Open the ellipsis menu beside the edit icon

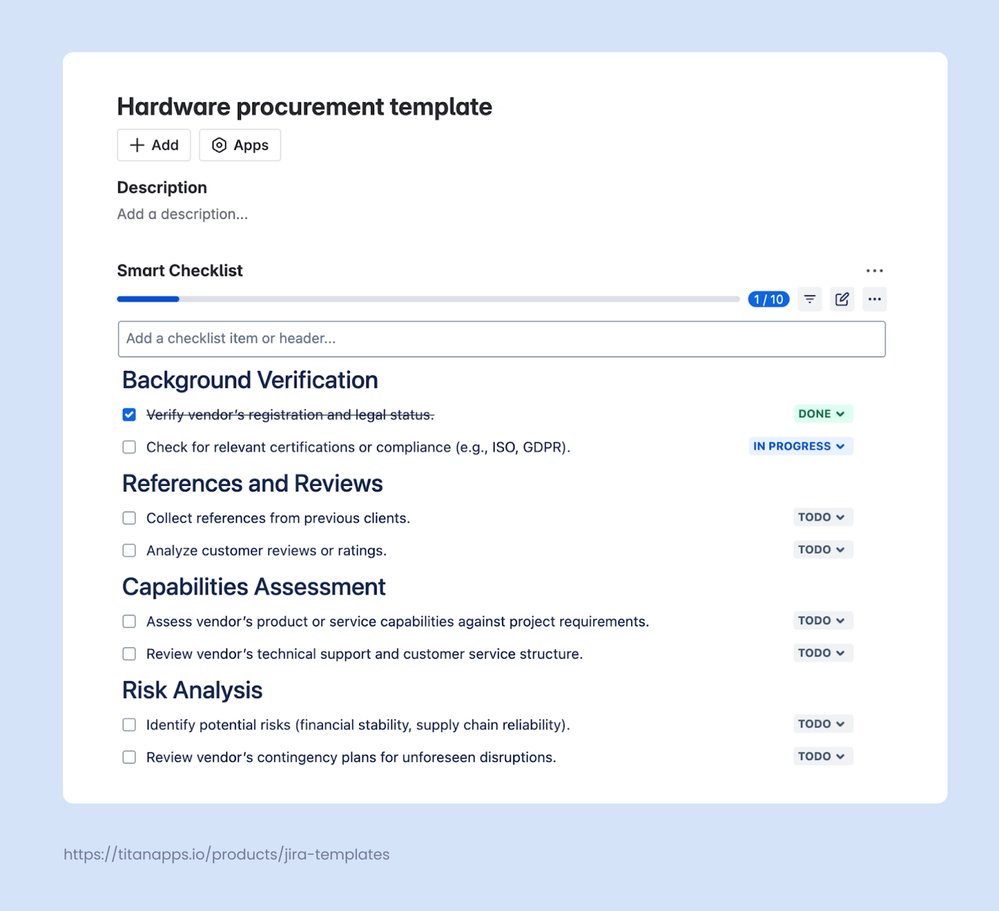874,298
